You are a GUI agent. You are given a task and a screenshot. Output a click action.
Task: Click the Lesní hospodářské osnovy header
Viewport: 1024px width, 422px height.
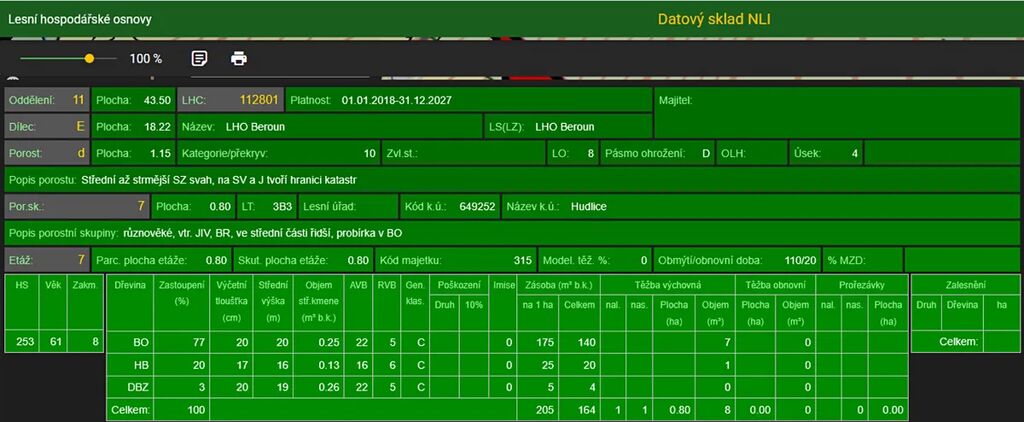click(x=77, y=19)
